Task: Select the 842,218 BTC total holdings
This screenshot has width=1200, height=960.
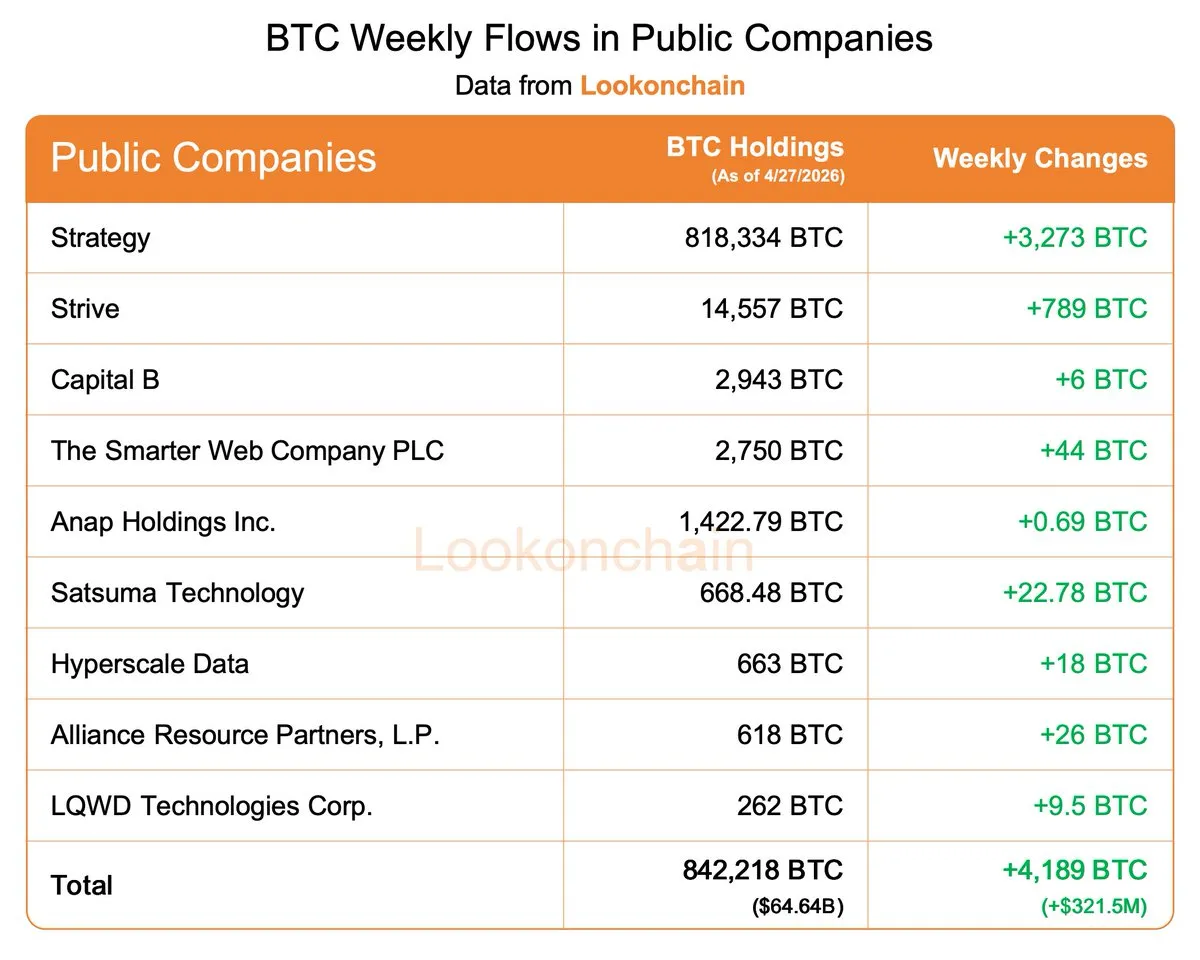Action: click(763, 870)
